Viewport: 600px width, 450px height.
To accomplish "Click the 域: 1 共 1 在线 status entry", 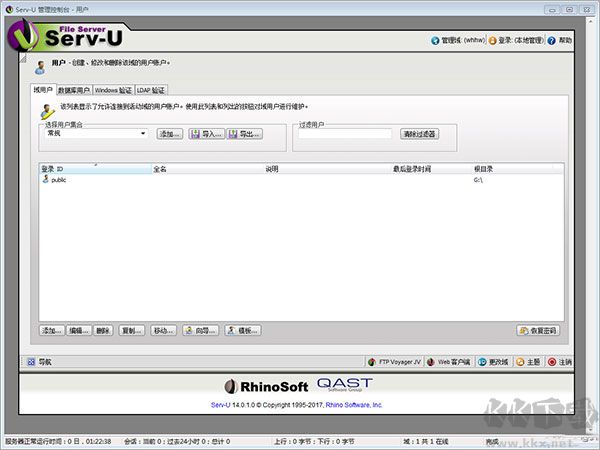I will click(x=426, y=442).
